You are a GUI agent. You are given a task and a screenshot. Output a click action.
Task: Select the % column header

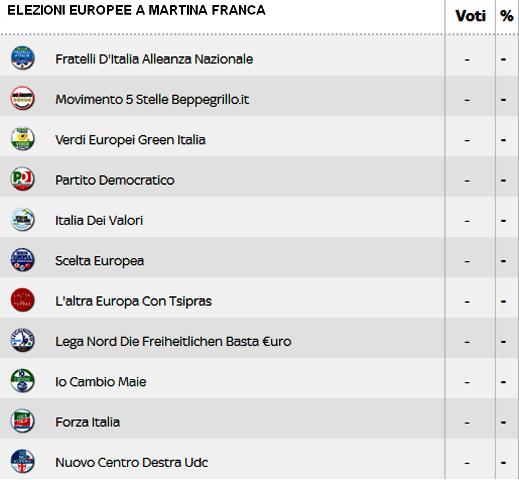[507, 16]
